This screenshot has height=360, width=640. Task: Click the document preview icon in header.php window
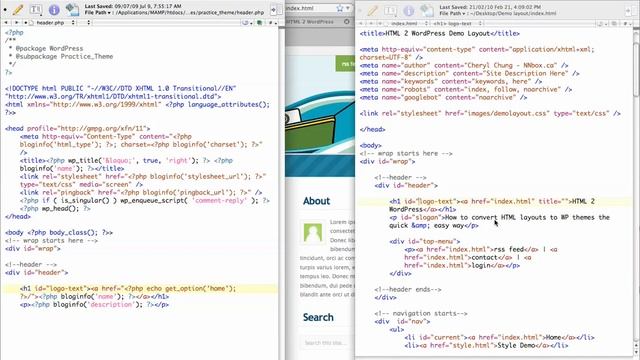(72, 9)
